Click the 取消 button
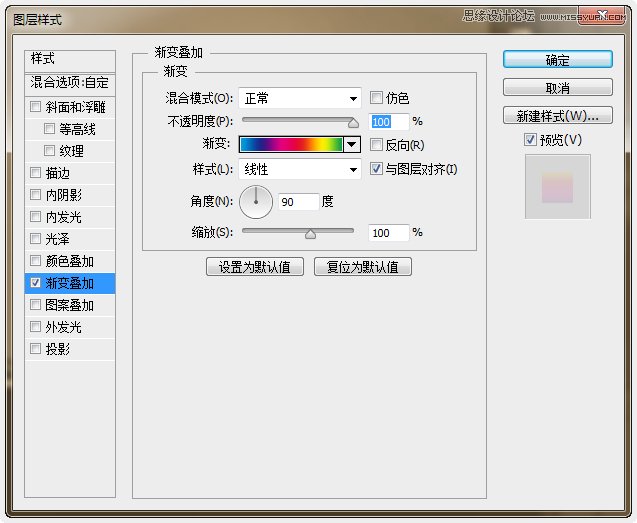This screenshot has width=637, height=523. click(557, 87)
